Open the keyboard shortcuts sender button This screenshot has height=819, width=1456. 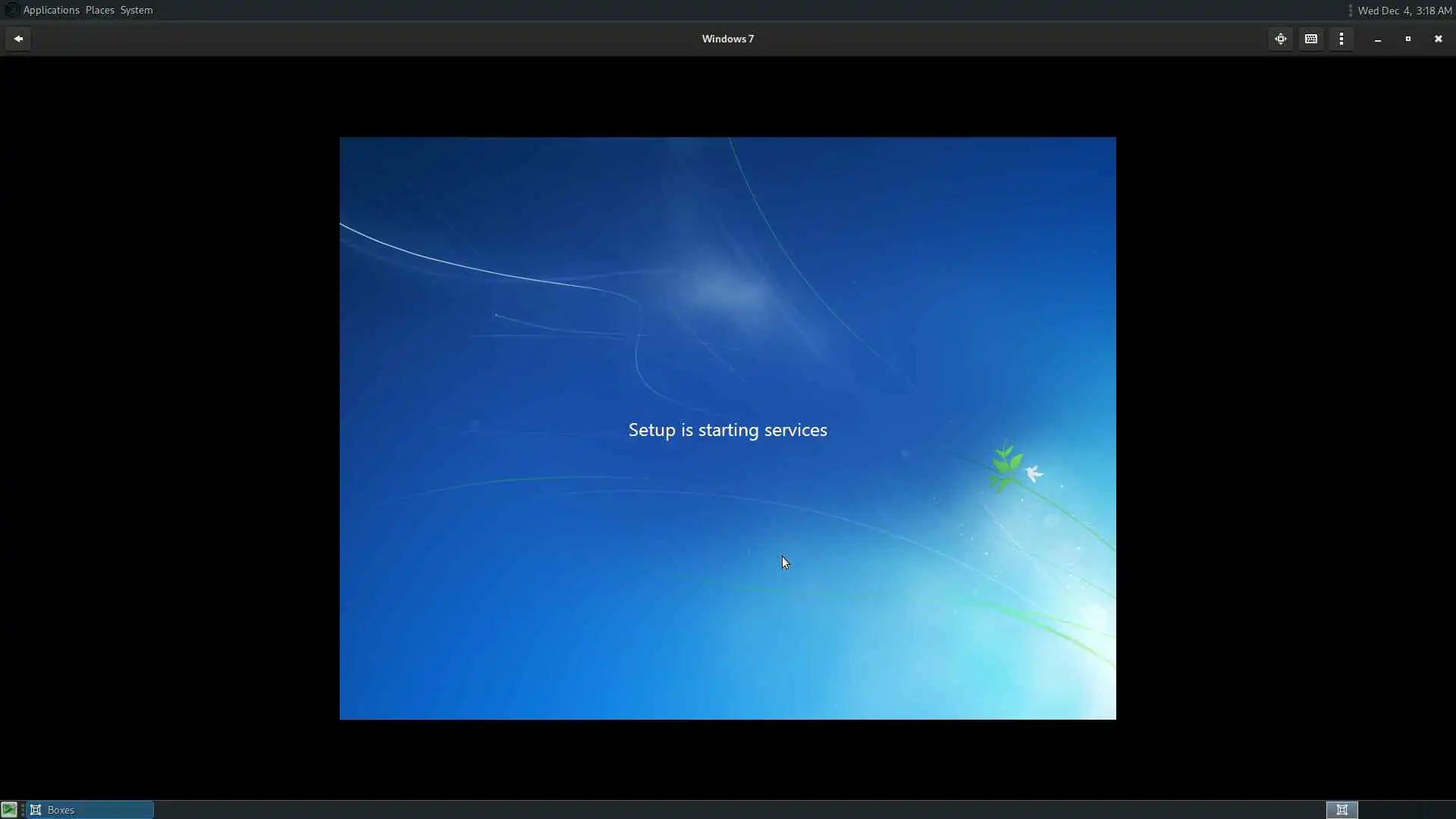tap(1311, 39)
